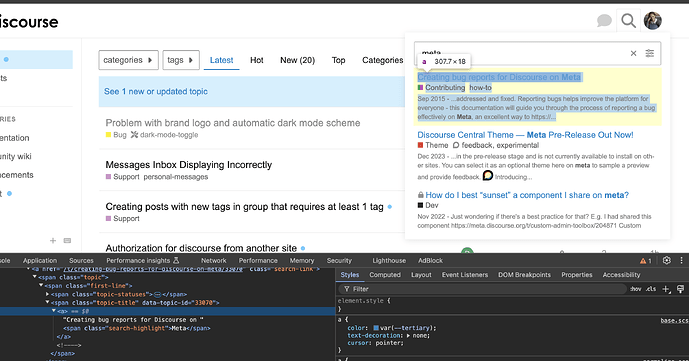The height and width of the screenshot is (361, 689).
Task: Collapse the selected a element node
Action: point(54,311)
